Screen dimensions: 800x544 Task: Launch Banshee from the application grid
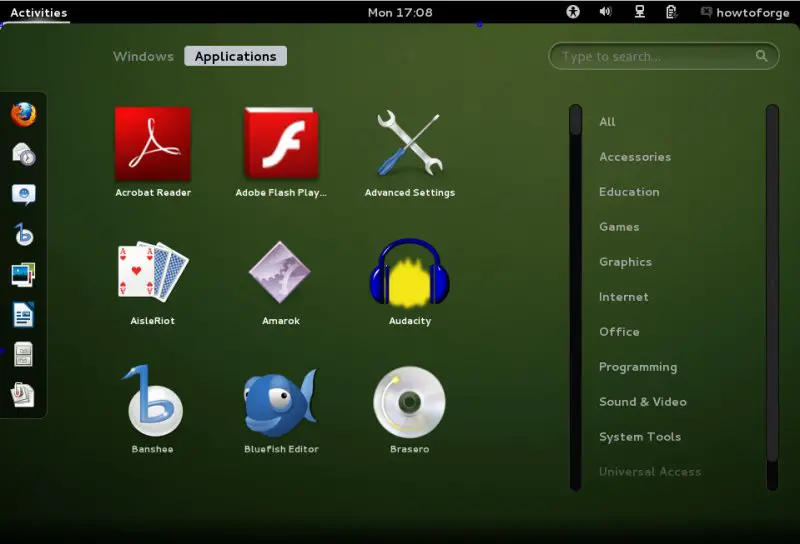(x=153, y=409)
